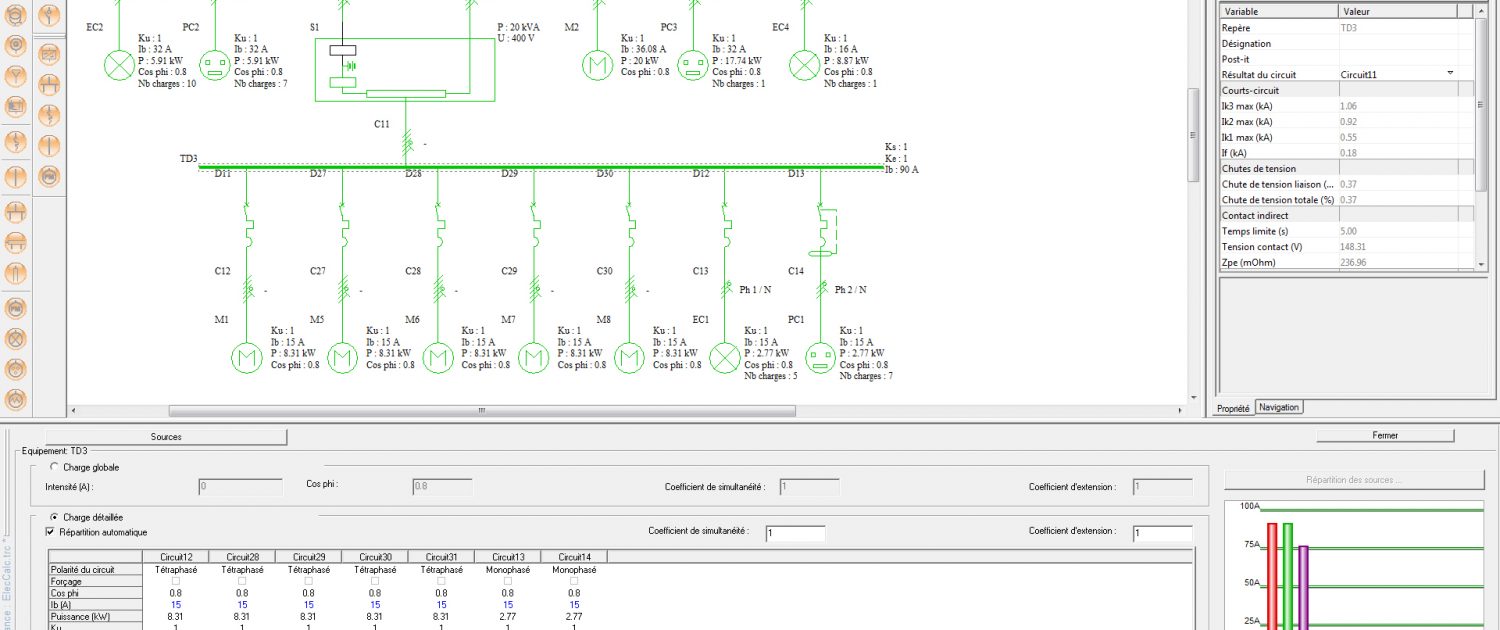The width and height of the screenshot is (1500, 630).
Task: Select motor M8 symbol in the diagram
Action: (x=629, y=358)
